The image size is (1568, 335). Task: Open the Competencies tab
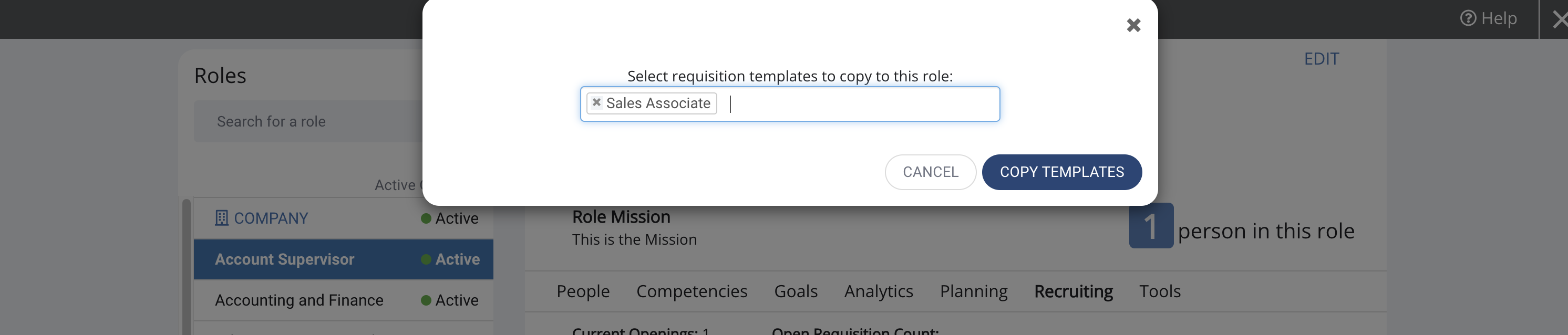pos(692,291)
